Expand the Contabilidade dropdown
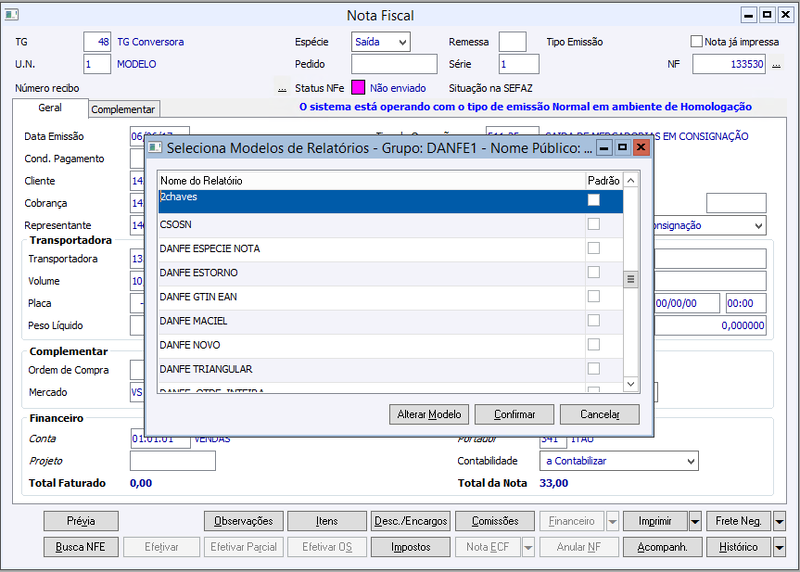Screen dimensions: 800x572 (619, 461)
